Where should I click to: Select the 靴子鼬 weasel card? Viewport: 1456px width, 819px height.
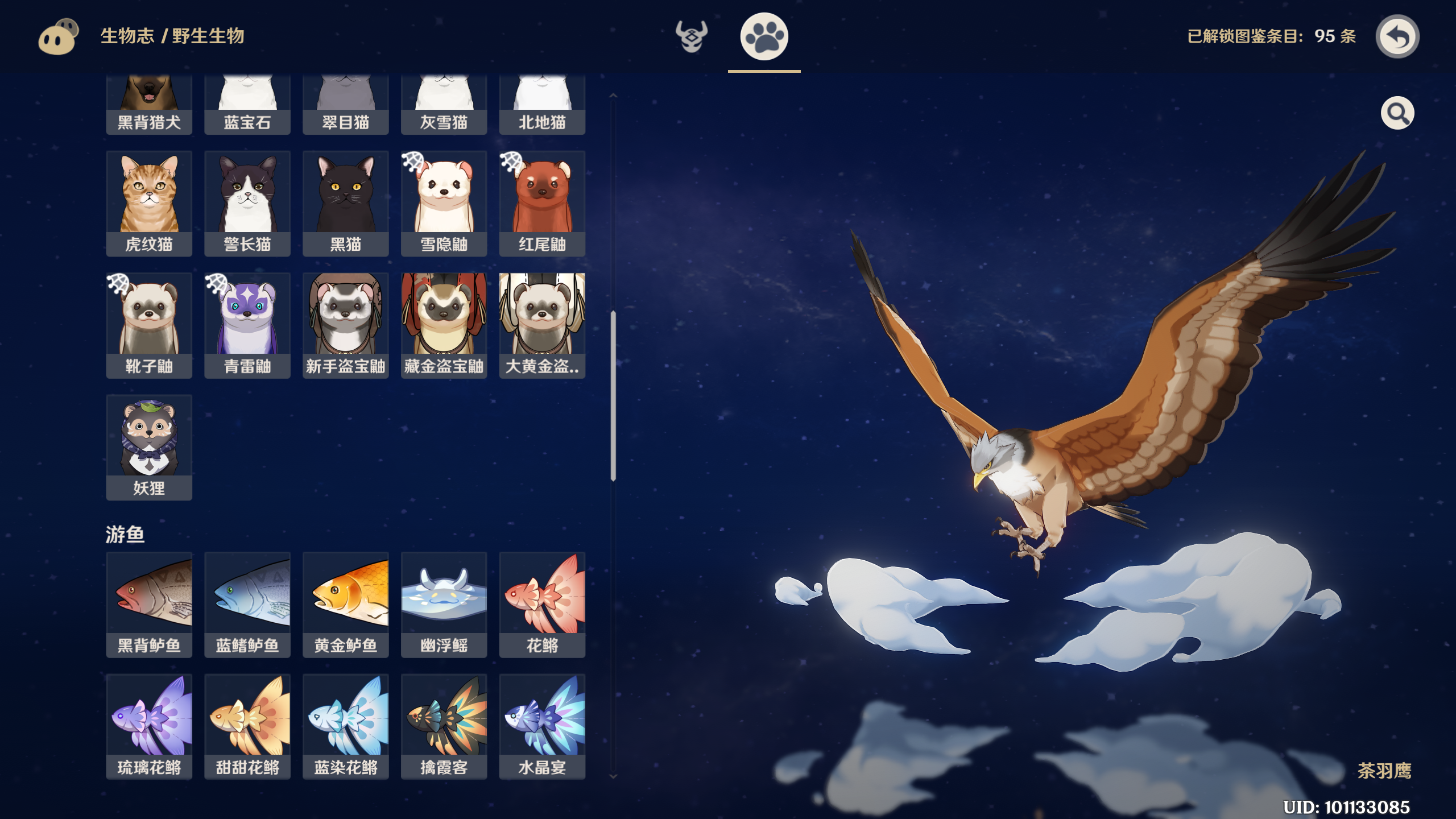[149, 326]
